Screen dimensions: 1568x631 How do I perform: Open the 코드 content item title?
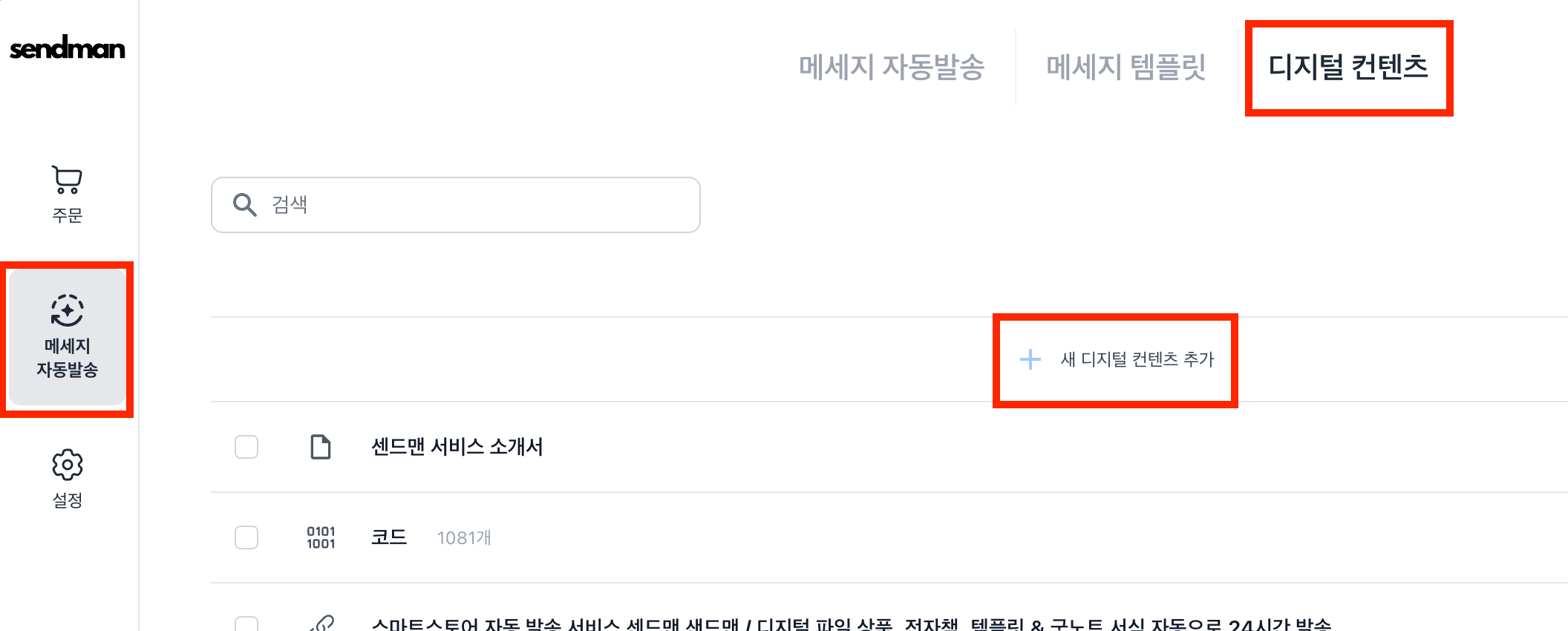pyautogui.click(x=389, y=537)
